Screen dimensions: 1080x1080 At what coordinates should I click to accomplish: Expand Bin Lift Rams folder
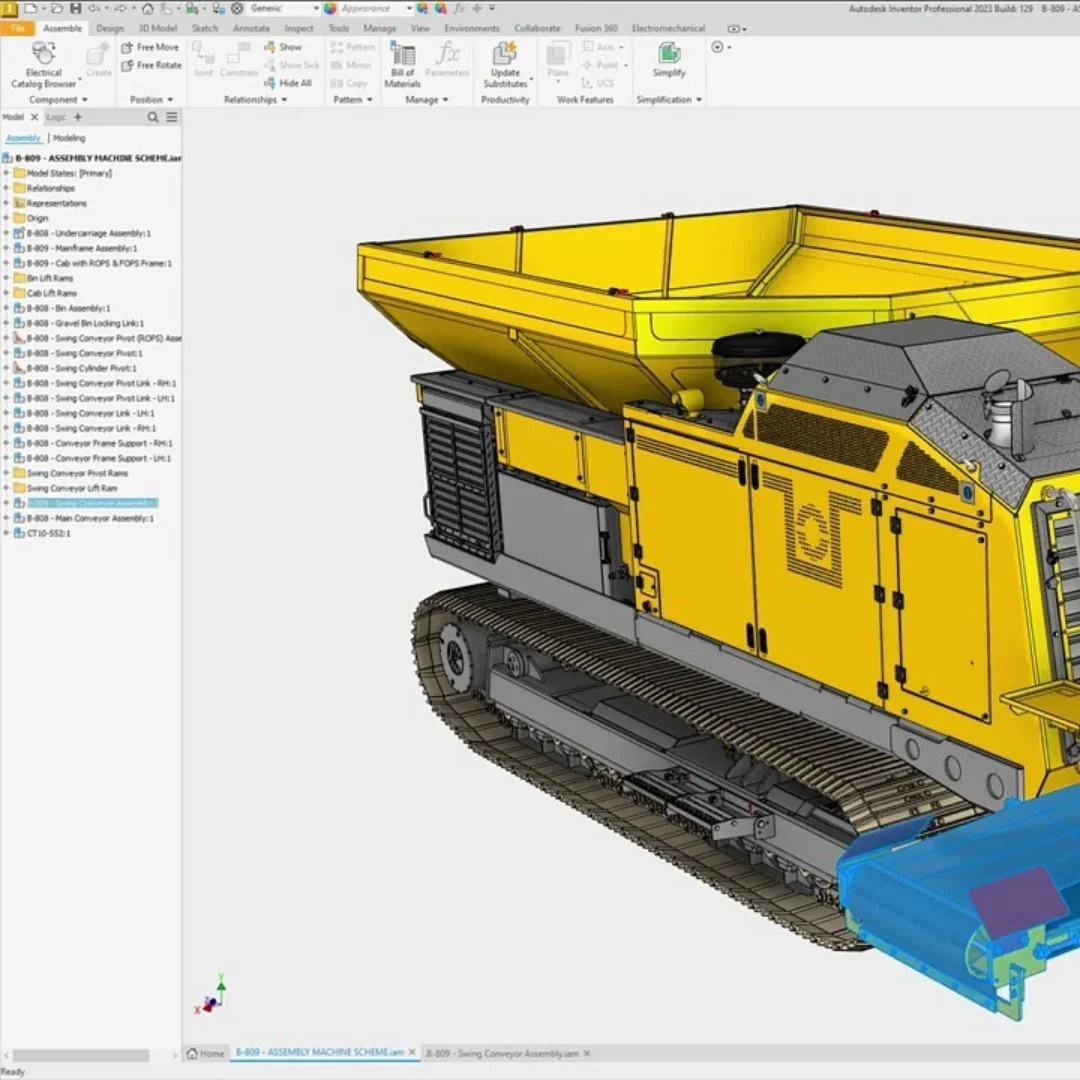point(6,278)
